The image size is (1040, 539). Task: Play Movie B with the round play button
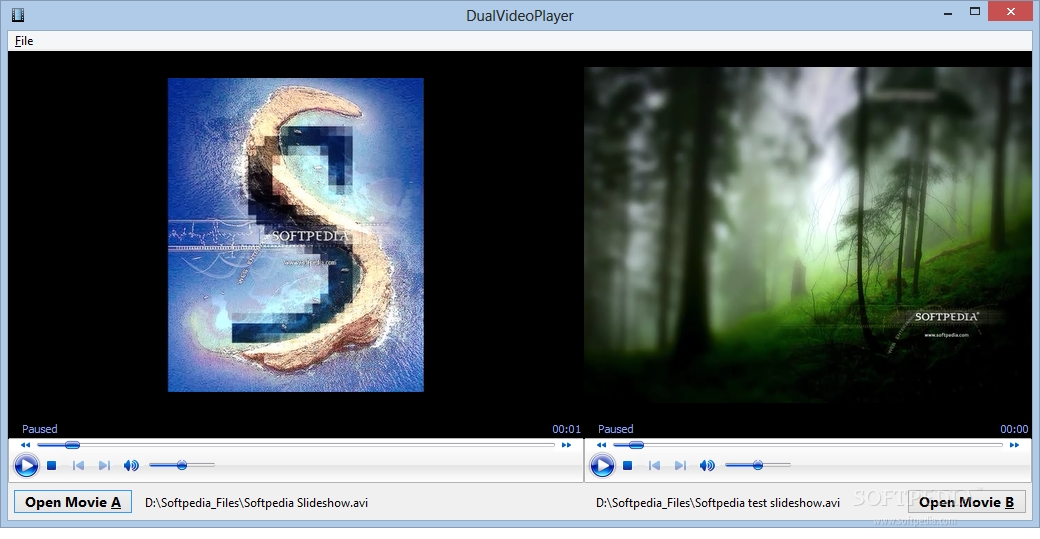coord(602,465)
